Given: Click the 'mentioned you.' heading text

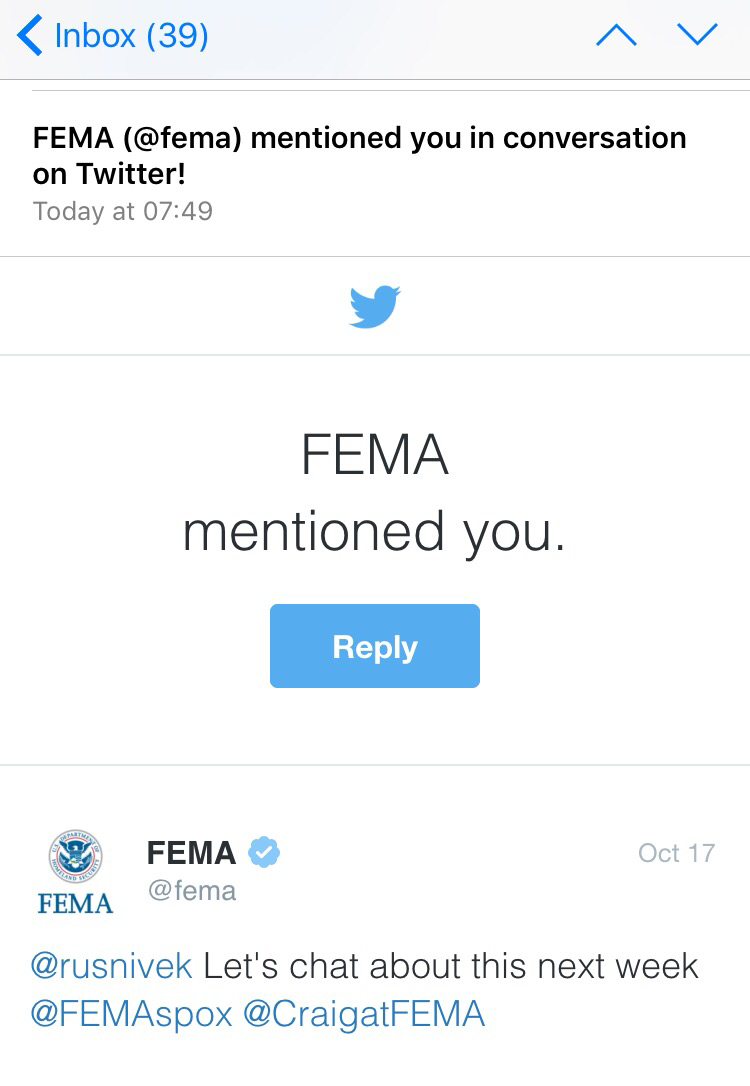Looking at the screenshot, I should 375,531.
